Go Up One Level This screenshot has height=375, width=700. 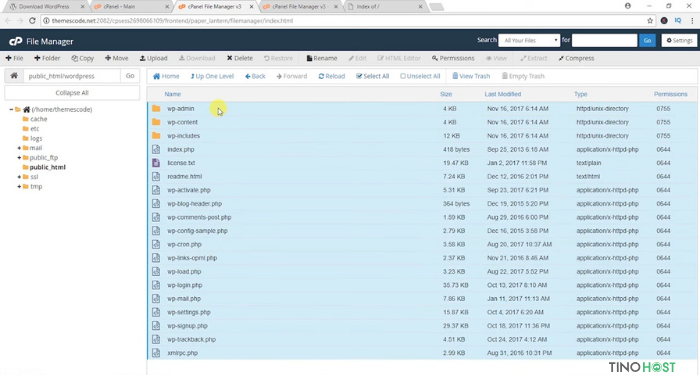(x=212, y=76)
